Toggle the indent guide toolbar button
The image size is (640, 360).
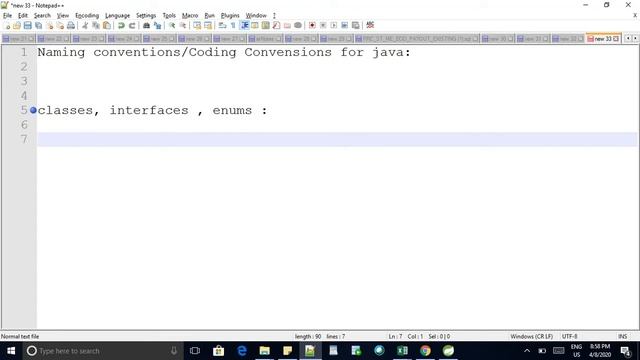244,25
